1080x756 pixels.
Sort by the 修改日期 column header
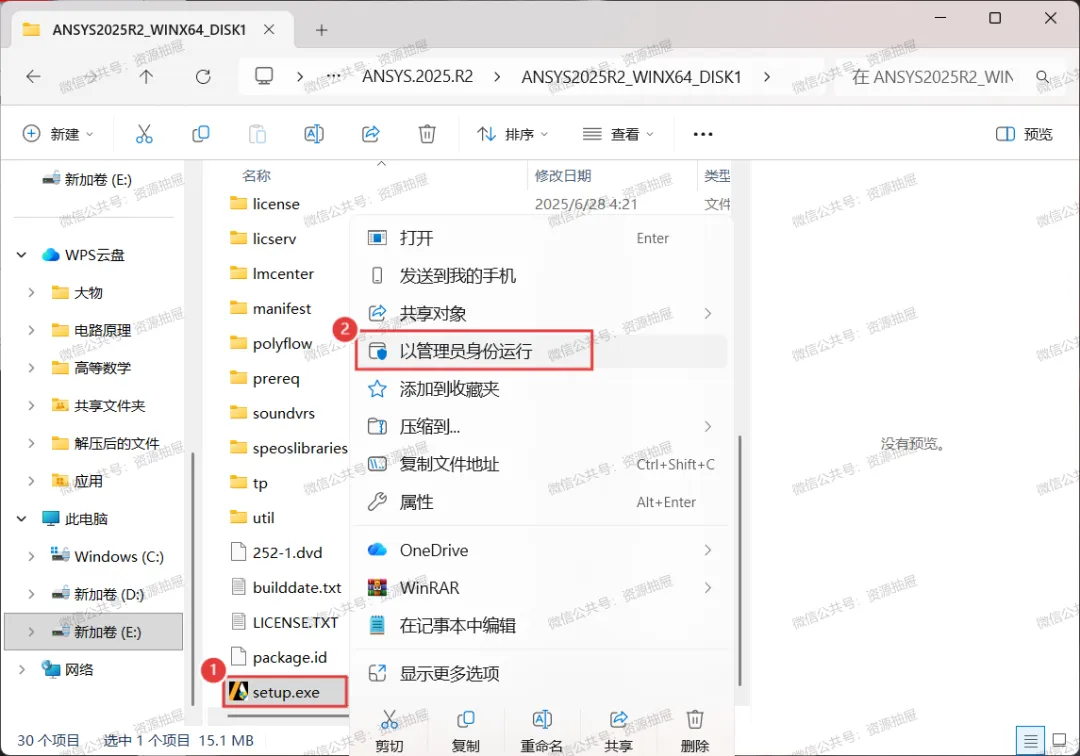pos(563,176)
